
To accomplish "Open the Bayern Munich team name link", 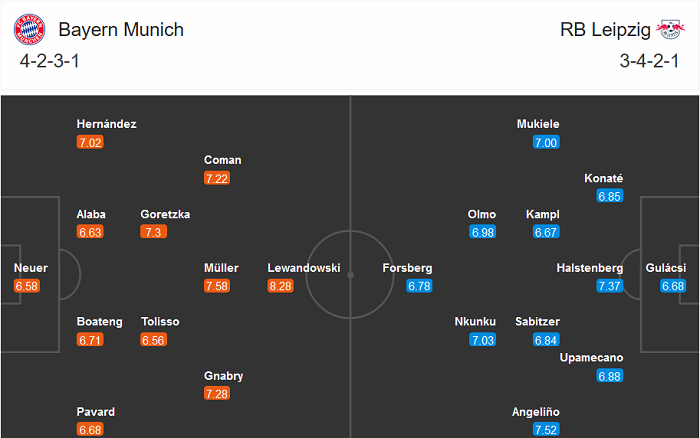I will tap(121, 30).
